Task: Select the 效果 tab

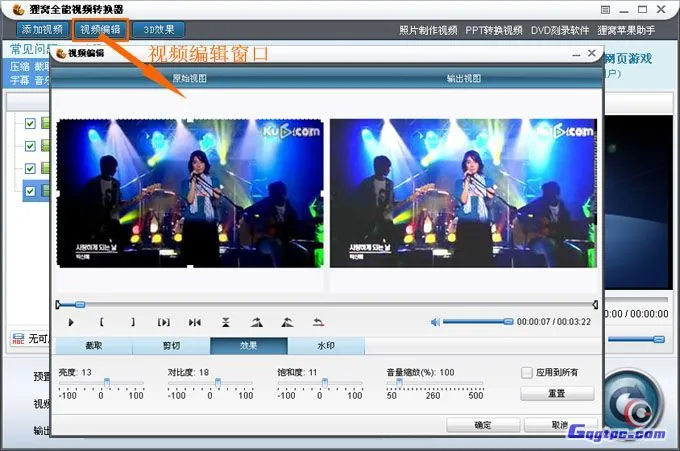Action: [x=248, y=346]
